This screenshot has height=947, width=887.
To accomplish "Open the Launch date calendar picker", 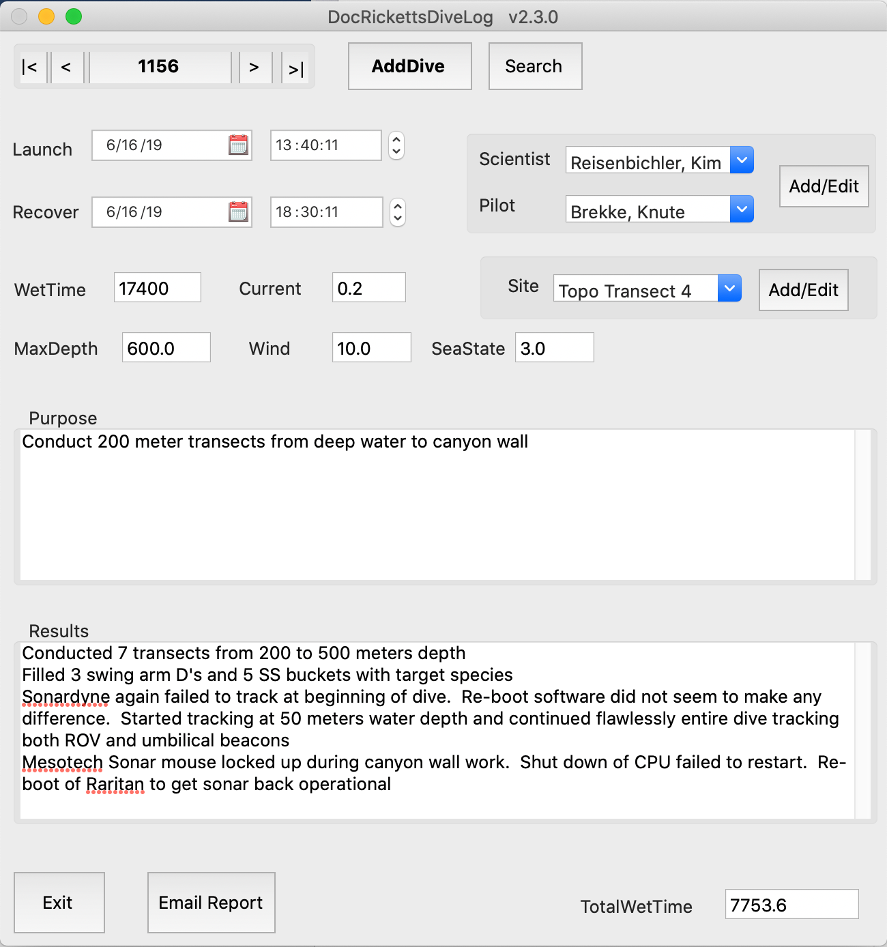I will click(238, 145).
